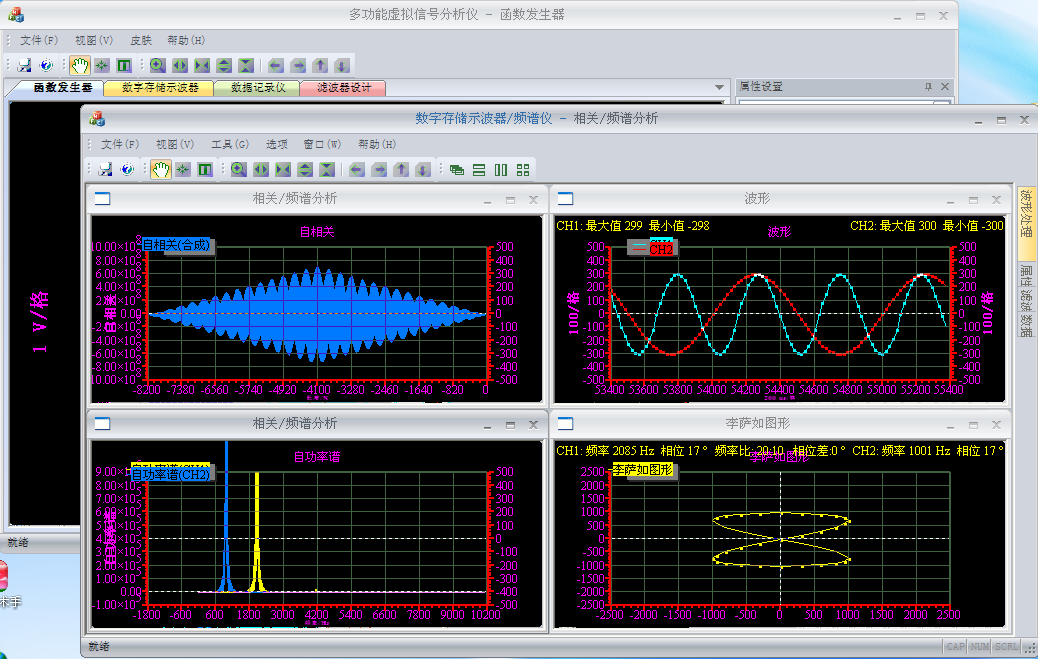Click CH2 最大值 300 readout in waveform window
Image resolution: width=1038 pixels, height=659 pixels.
click(x=894, y=225)
